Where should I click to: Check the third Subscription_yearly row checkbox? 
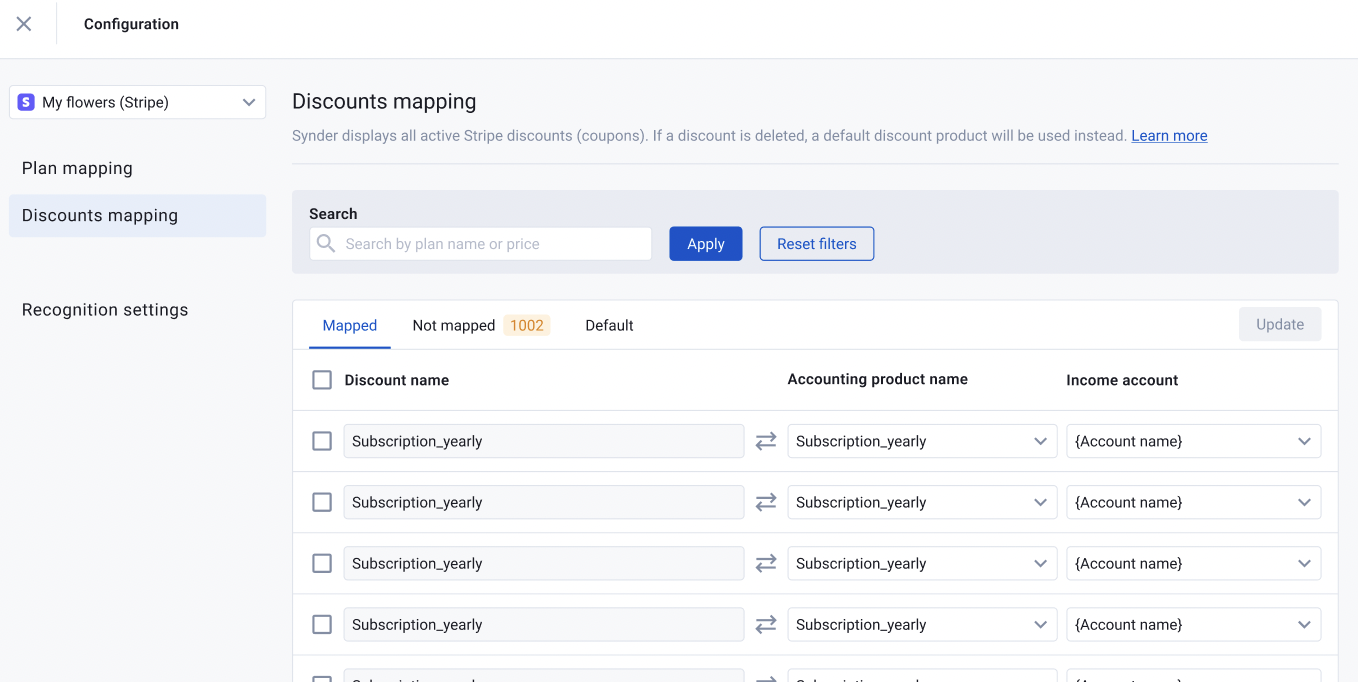point(322,563)
